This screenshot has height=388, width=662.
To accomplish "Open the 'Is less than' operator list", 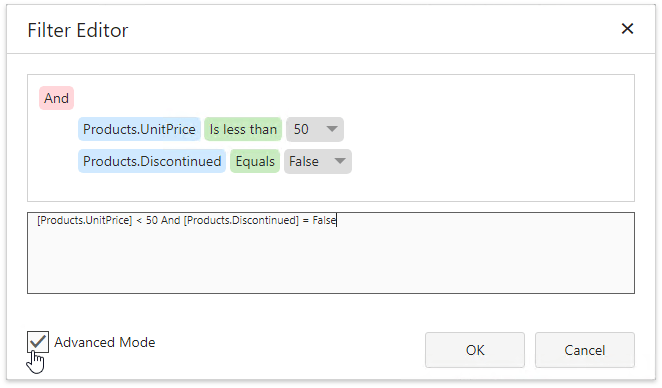I will (x=243, y=129).
